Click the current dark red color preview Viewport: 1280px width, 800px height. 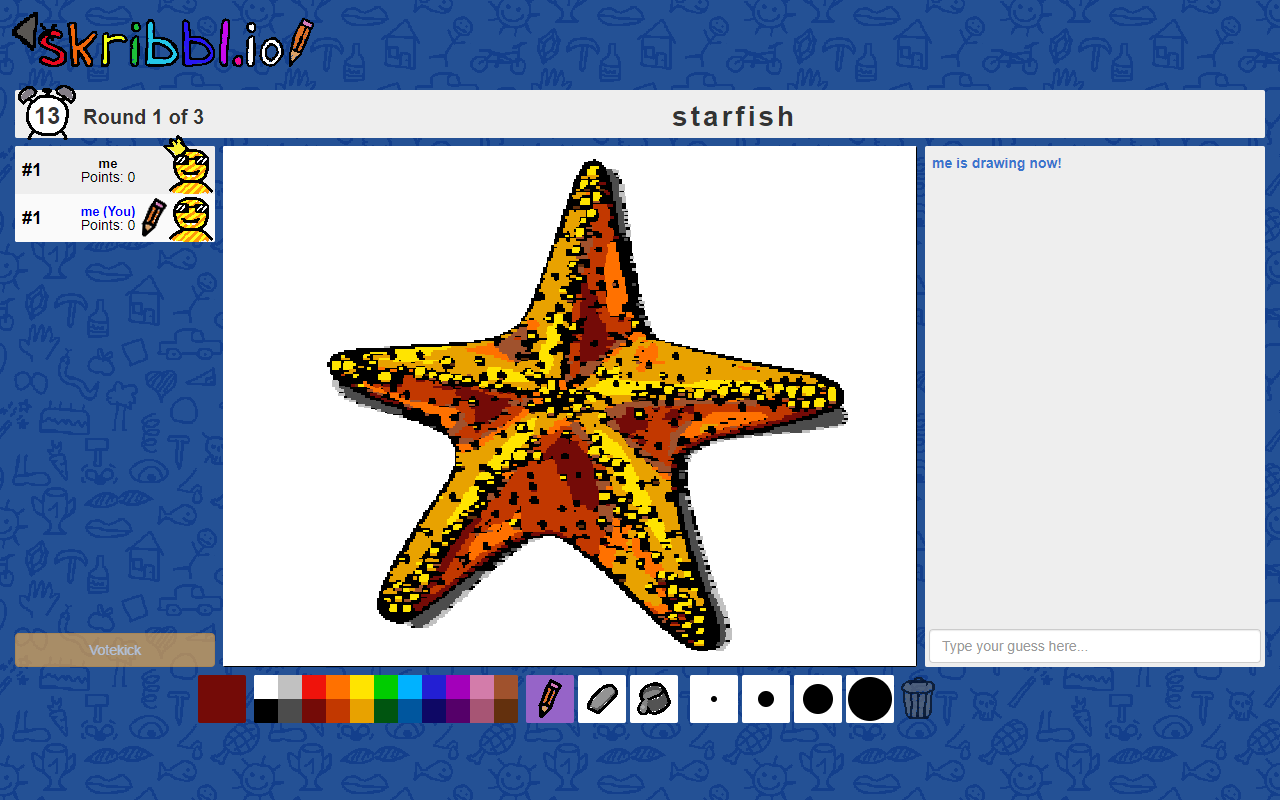[x=222, y=699]
